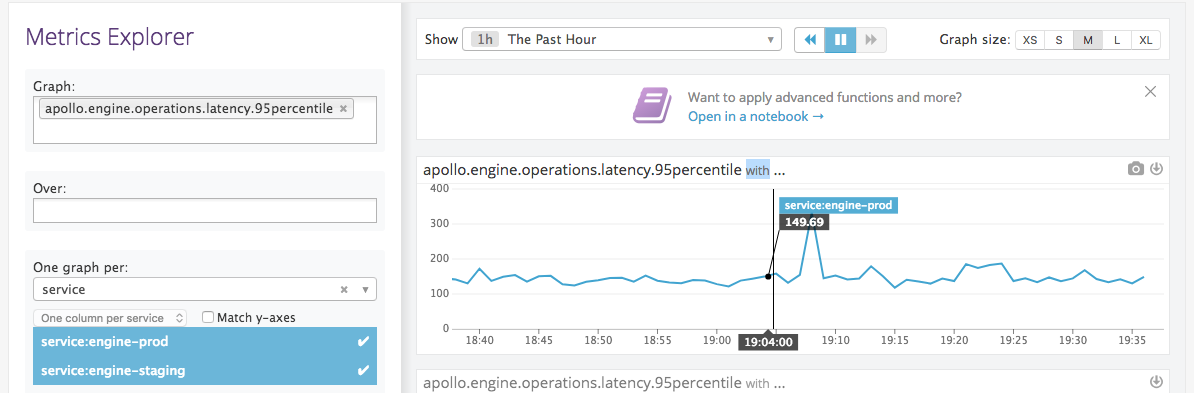Click the export icon on engine-prod graph

(x=1156, y=169)
